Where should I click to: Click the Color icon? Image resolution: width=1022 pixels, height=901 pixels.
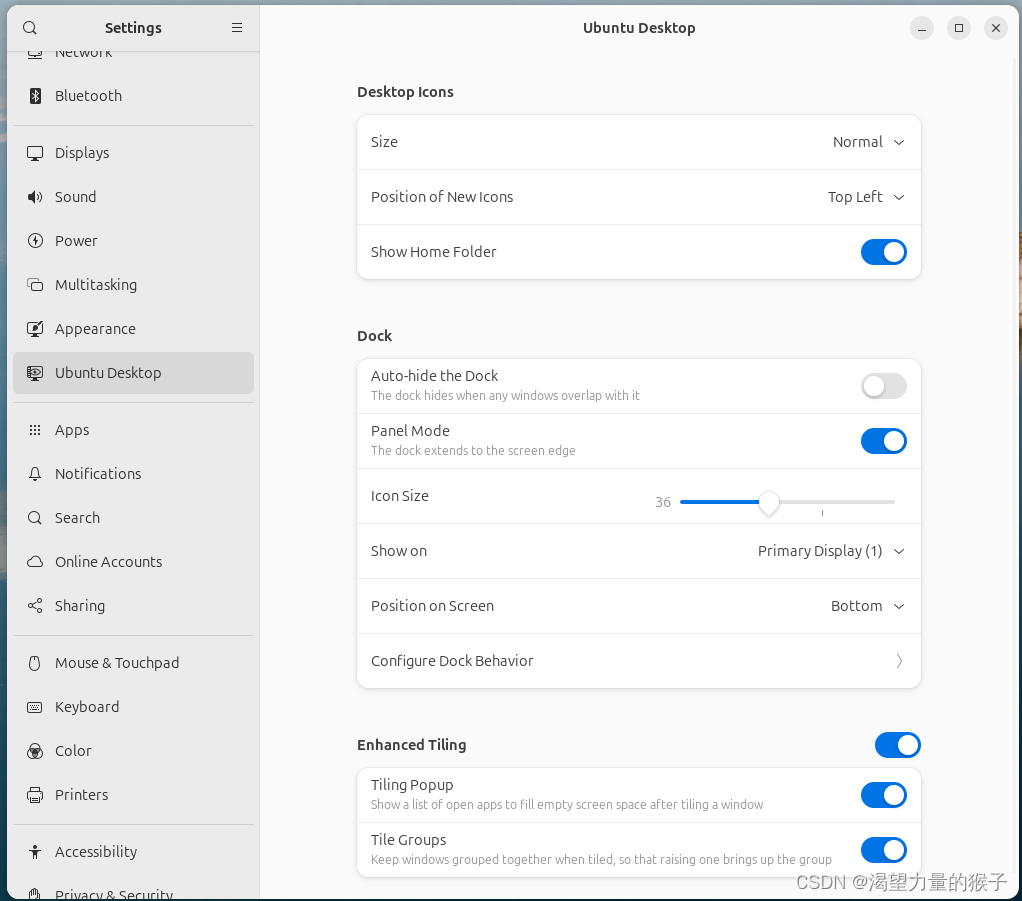[35, 751]
